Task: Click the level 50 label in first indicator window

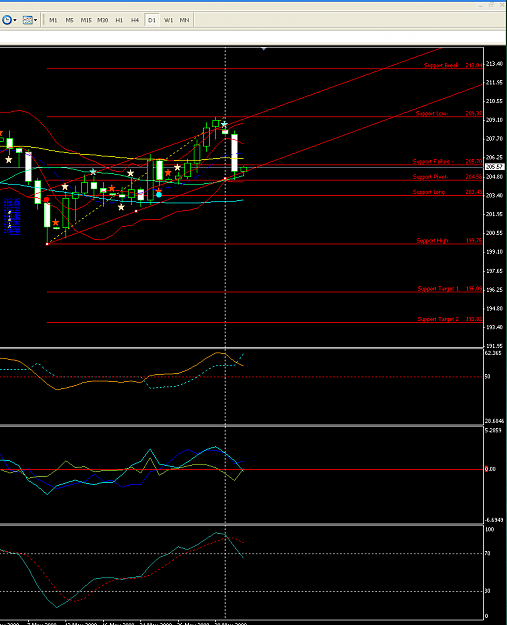Action: pos(487,376)
